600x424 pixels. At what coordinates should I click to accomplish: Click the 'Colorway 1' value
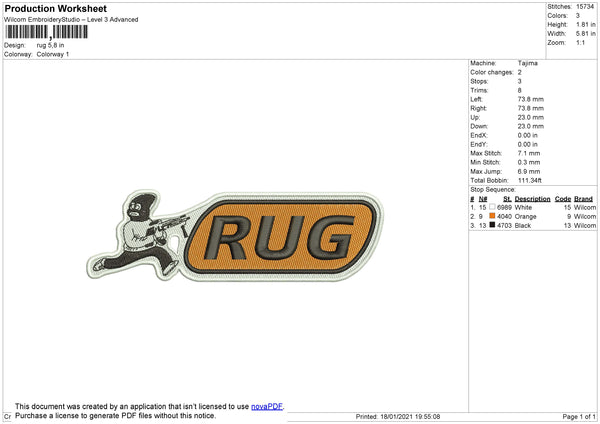(53, 54)
